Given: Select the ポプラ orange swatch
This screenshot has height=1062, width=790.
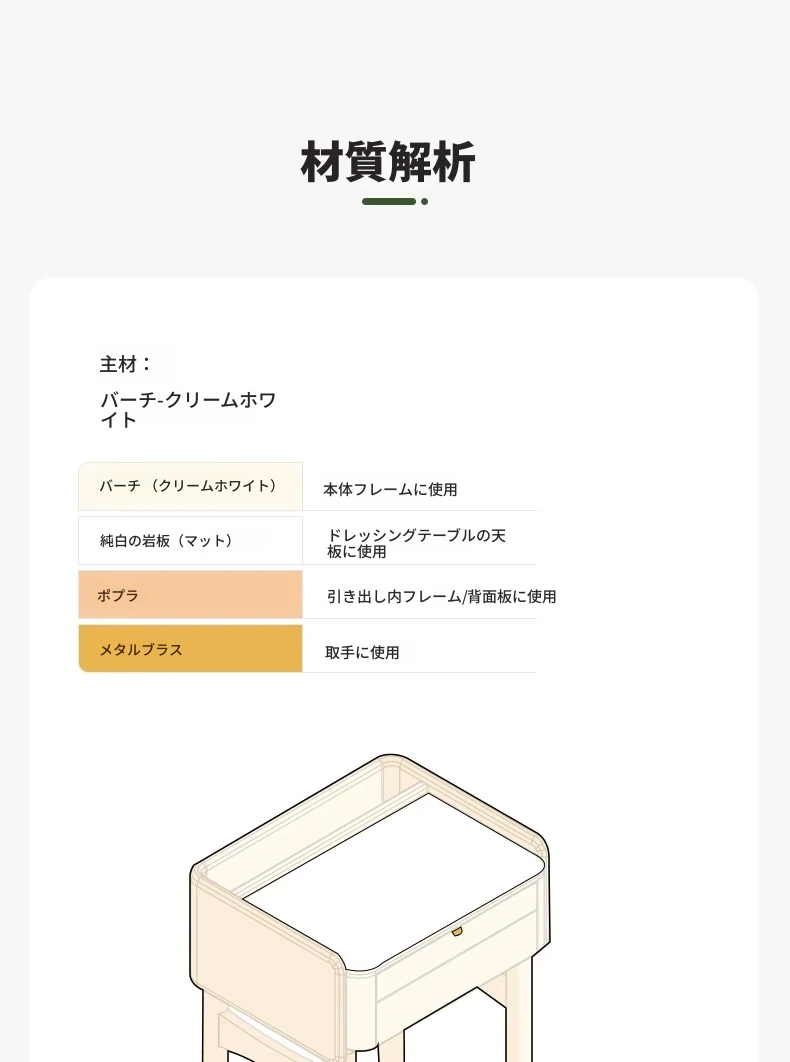Looking at the screenshot, I should [x=190, y=595].
